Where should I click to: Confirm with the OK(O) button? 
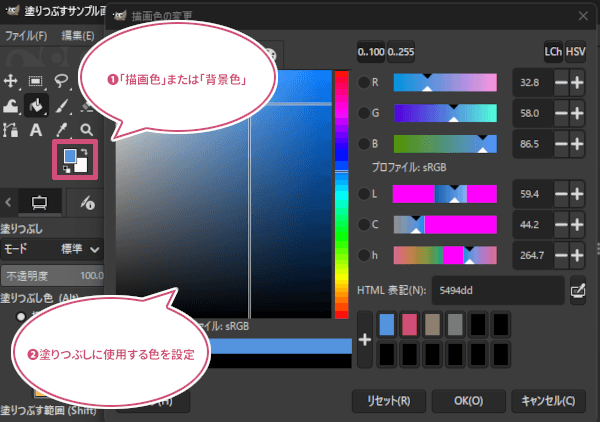click(x=468, y=401)
